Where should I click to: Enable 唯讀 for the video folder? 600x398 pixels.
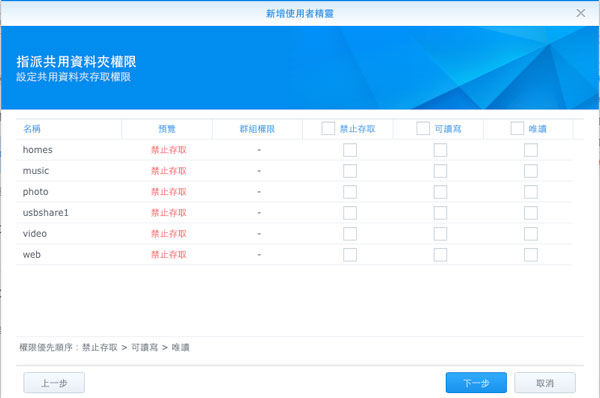tap(531, 234)
